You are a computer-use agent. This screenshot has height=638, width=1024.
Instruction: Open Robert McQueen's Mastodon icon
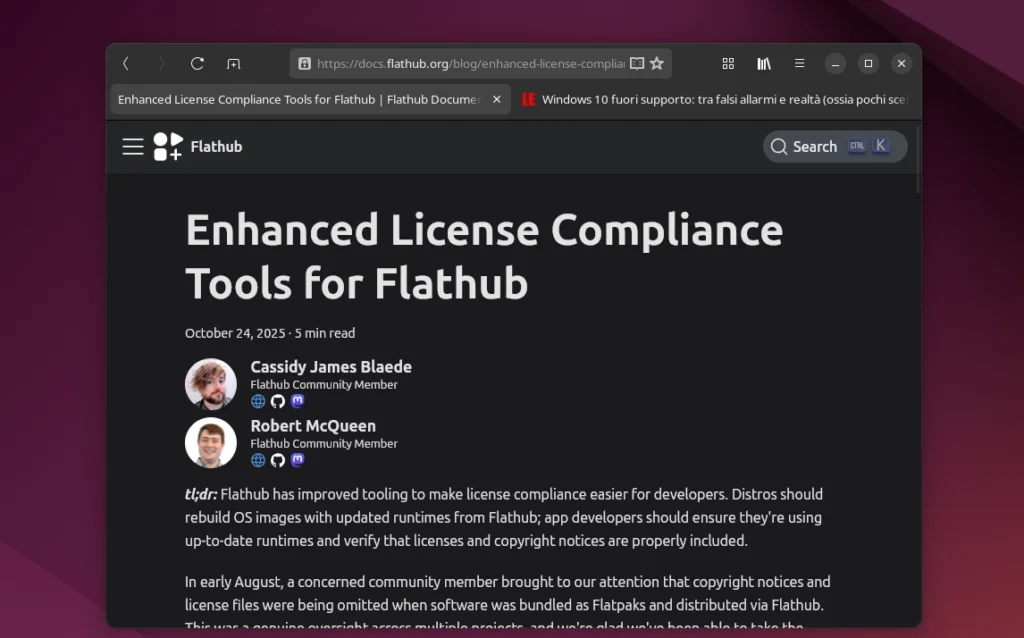(297, 460)
